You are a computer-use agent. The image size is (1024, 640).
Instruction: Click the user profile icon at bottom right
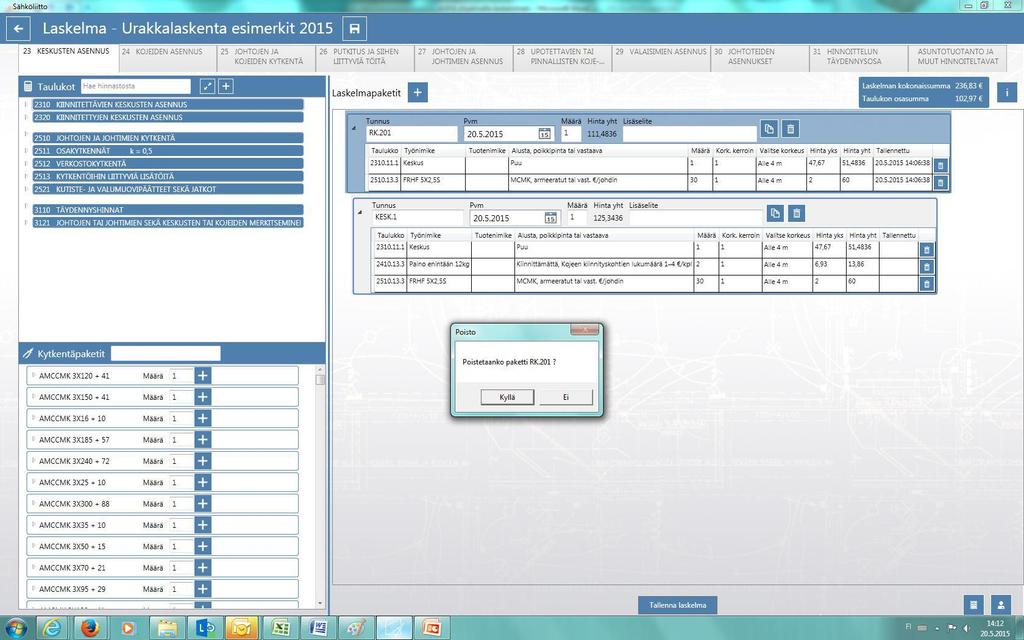click(x=1000, y=605)
